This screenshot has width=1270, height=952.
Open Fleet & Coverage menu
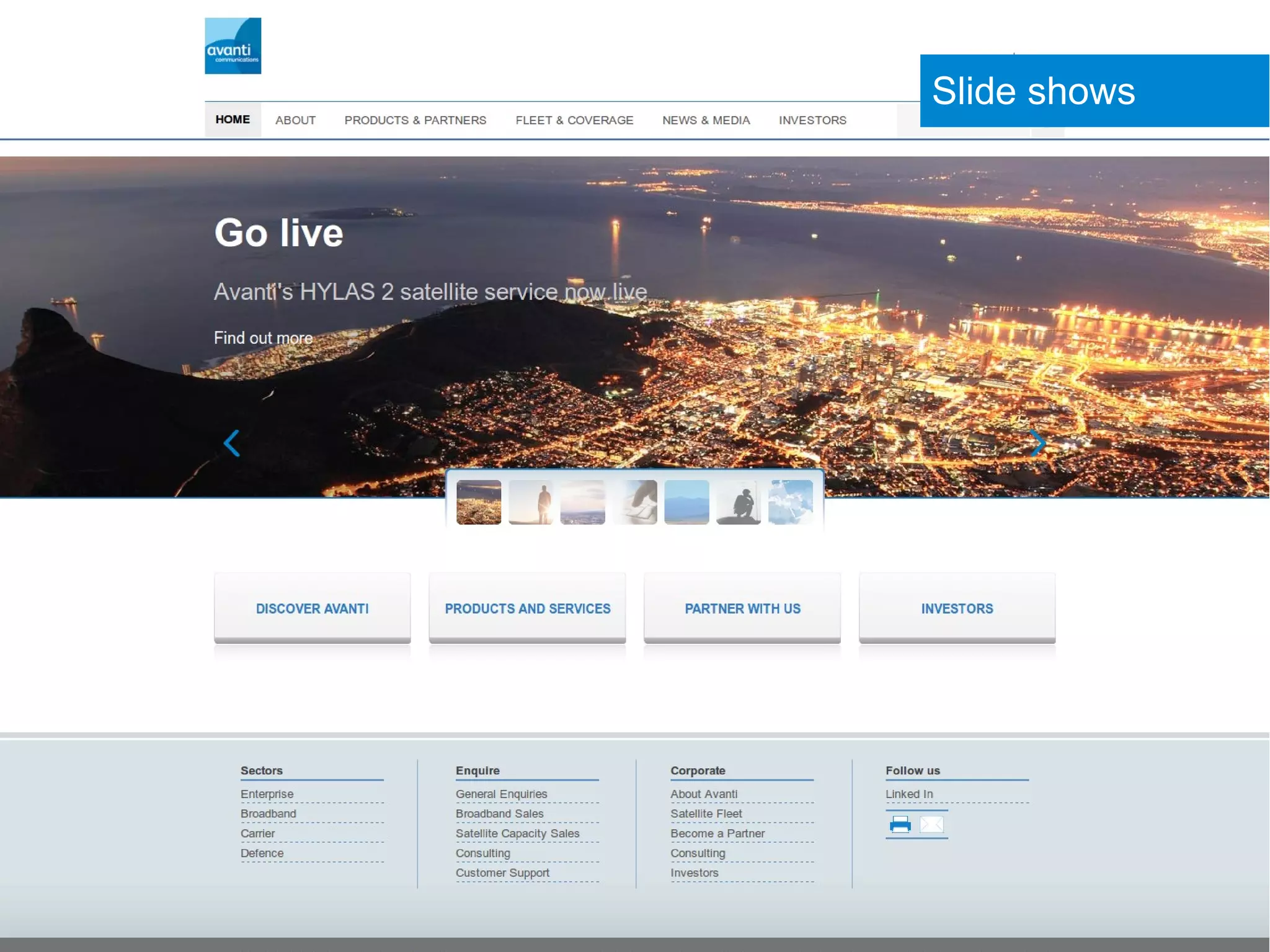(x=574, y=120)
